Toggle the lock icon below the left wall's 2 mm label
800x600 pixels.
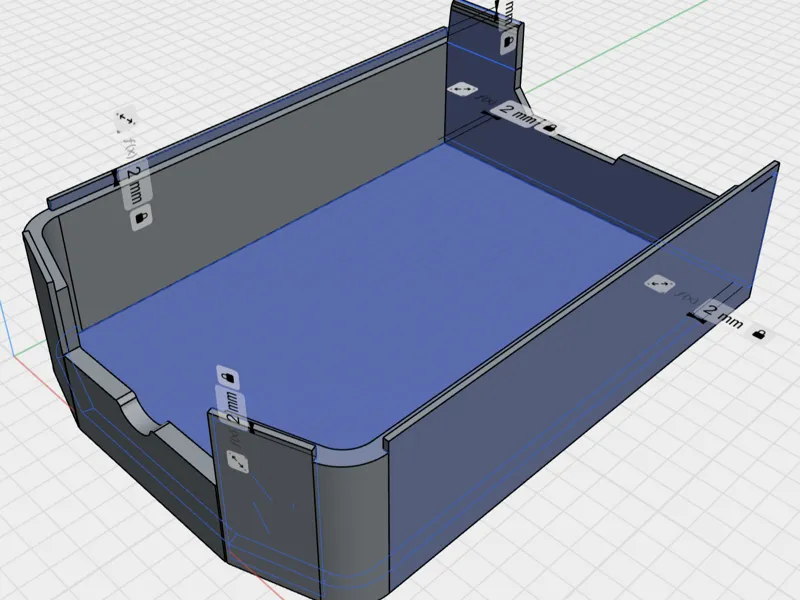click(x=141, y=219)
